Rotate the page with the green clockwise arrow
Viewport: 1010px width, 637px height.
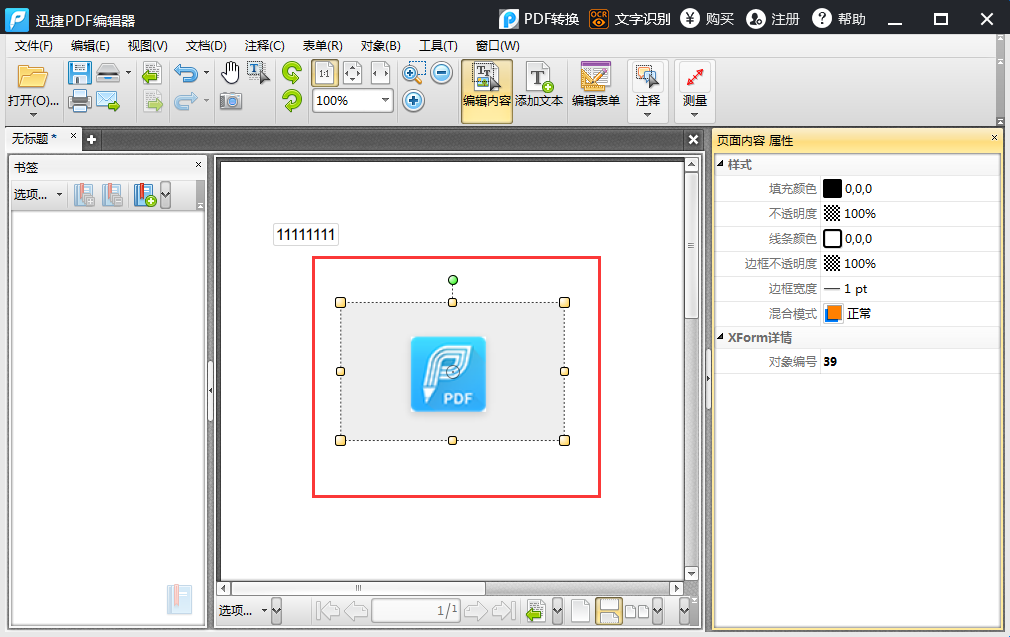pyautogui.click(x=291, y=72)
